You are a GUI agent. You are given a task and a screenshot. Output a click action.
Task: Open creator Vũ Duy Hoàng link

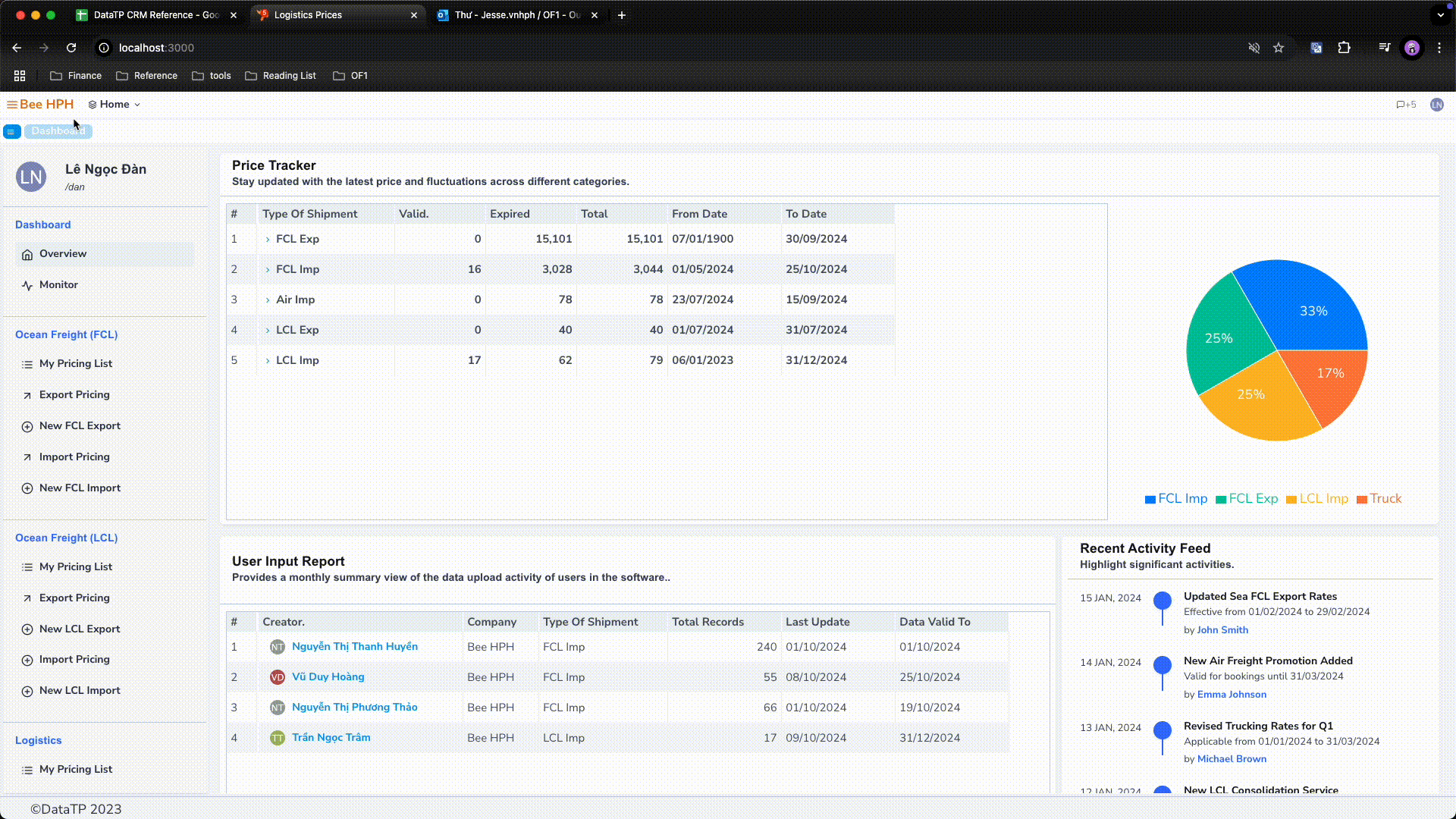click(328, 677)
